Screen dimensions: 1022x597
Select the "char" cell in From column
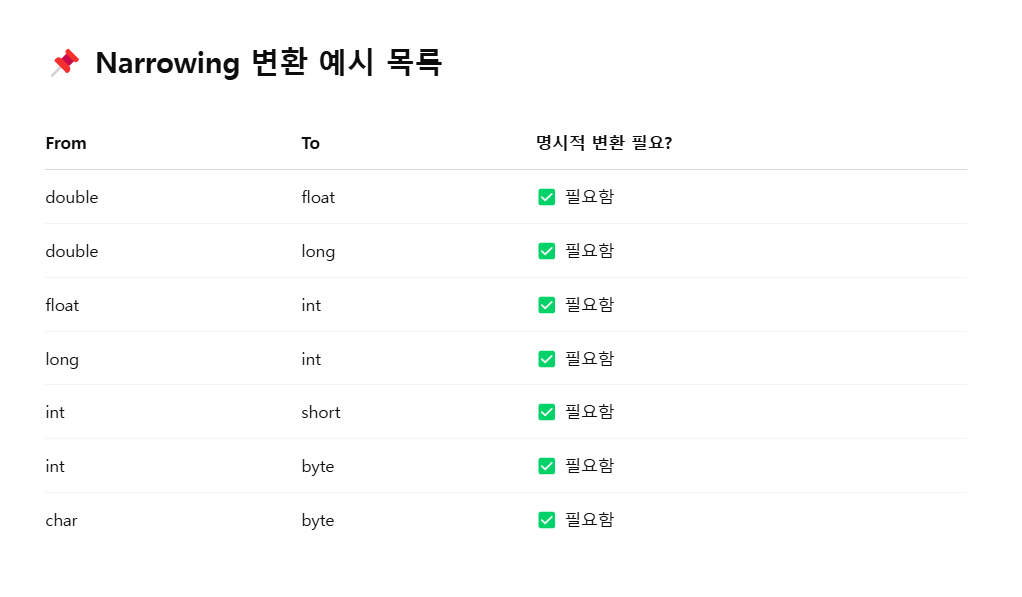tap(61, 520)
